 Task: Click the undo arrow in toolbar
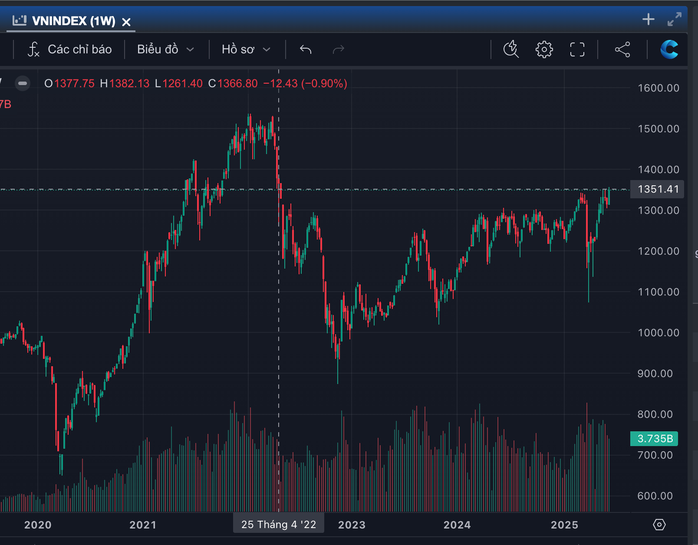point(306,49)
